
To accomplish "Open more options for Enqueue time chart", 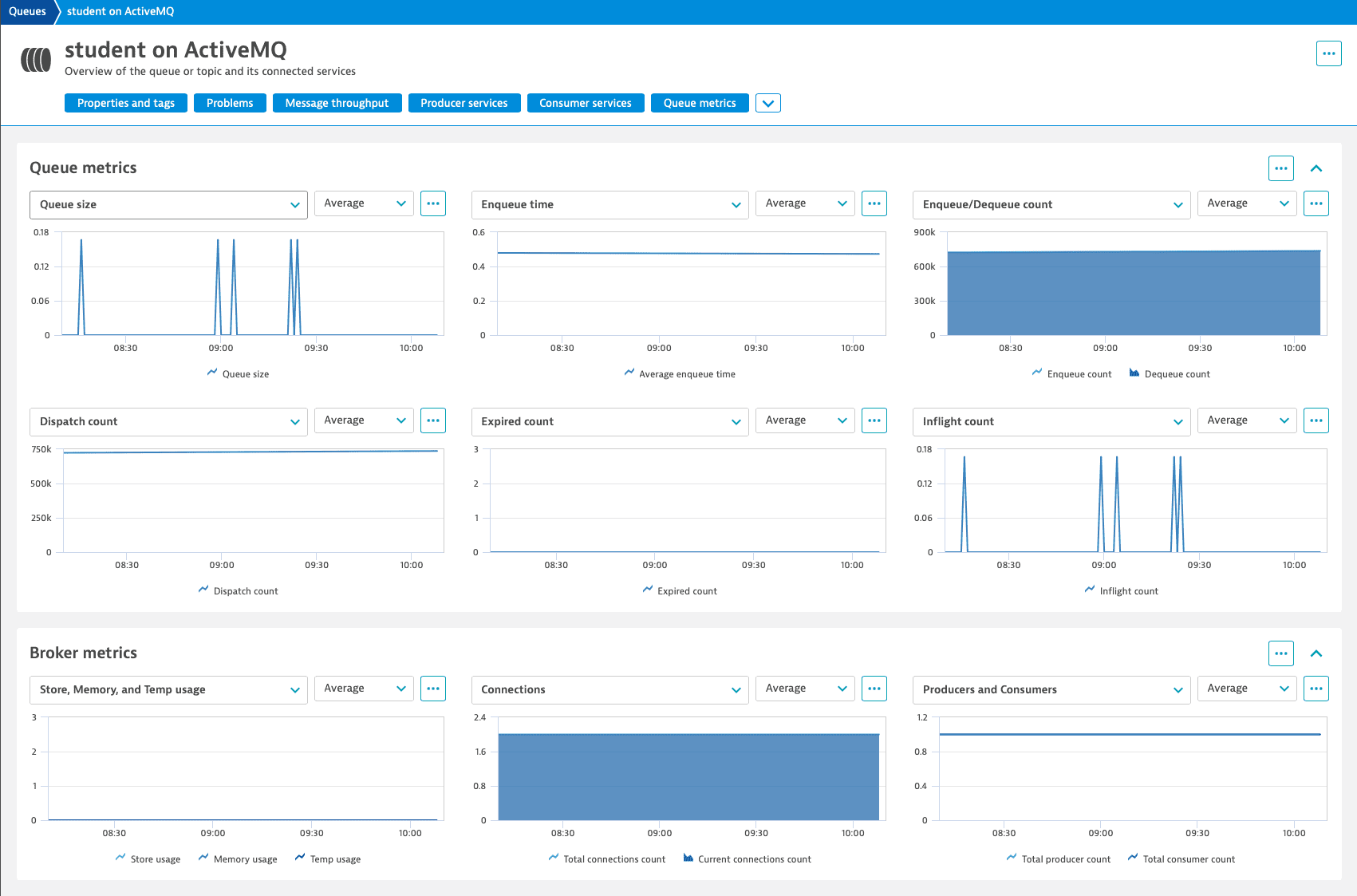I will (x=874, y=203).
